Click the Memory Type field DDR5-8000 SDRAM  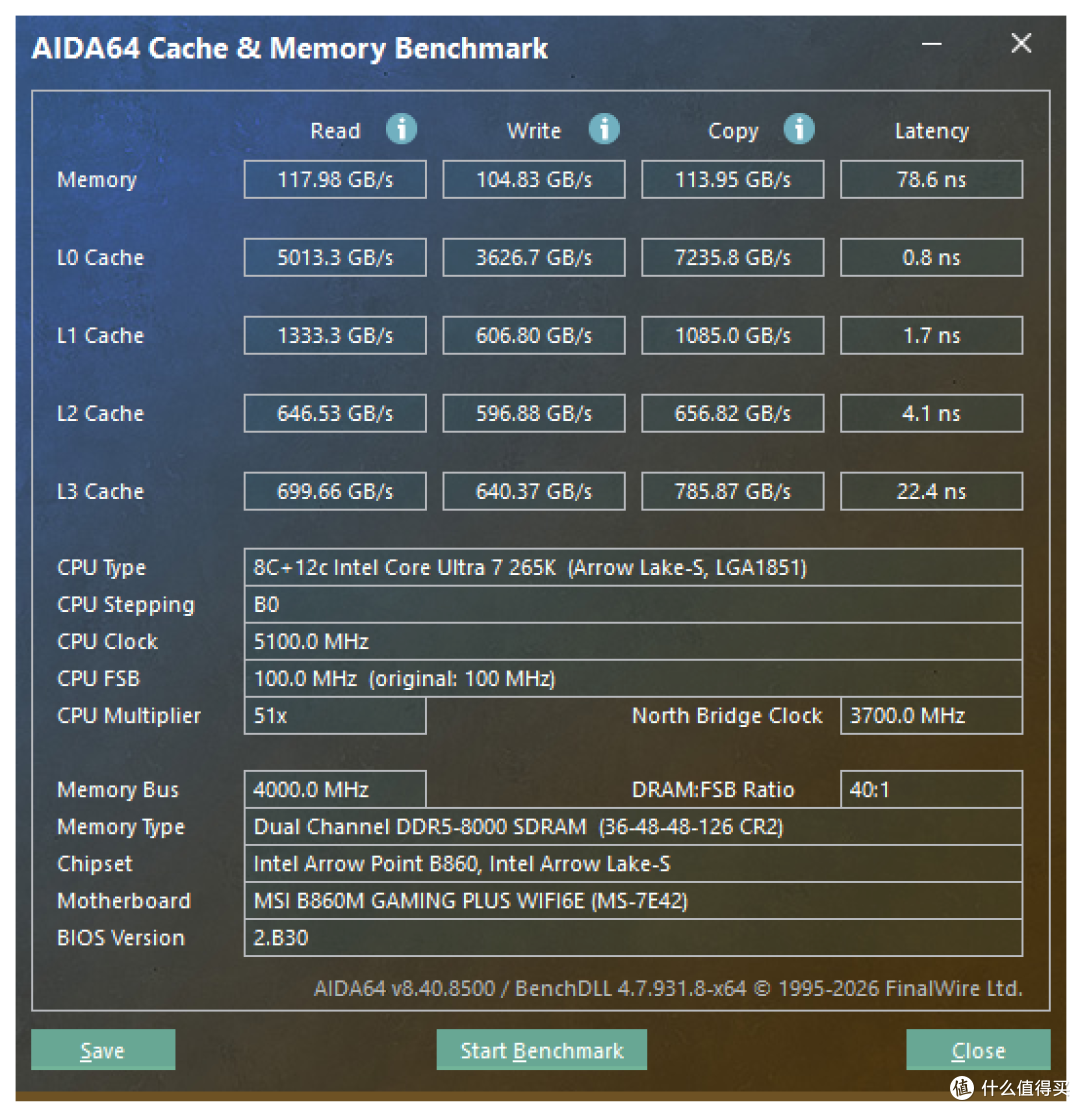[633, 826]
